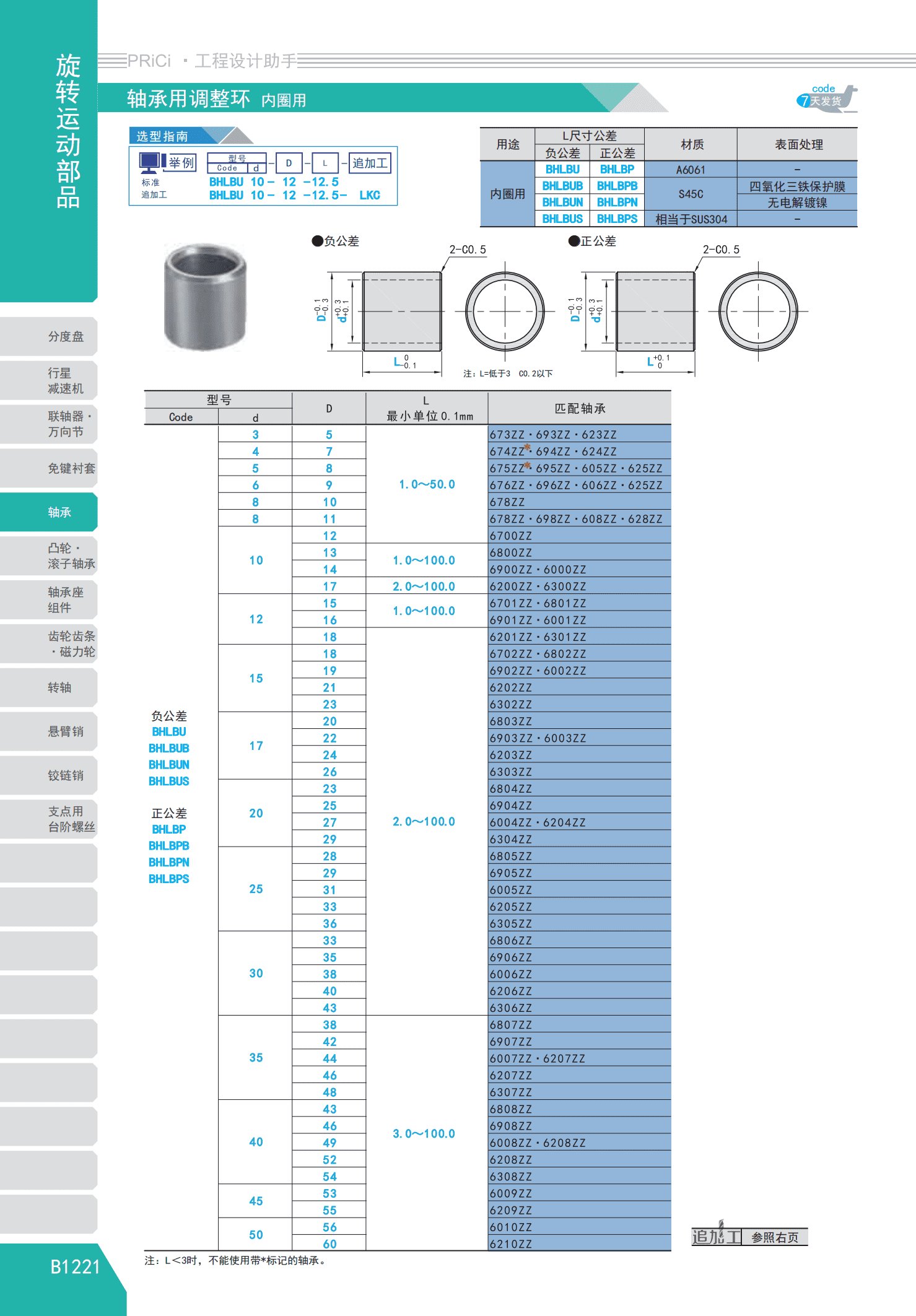The width and height of the screenshot is (916, 1316).
Task: Open the 联轴器·万向节 side tab
Action: 49,424
